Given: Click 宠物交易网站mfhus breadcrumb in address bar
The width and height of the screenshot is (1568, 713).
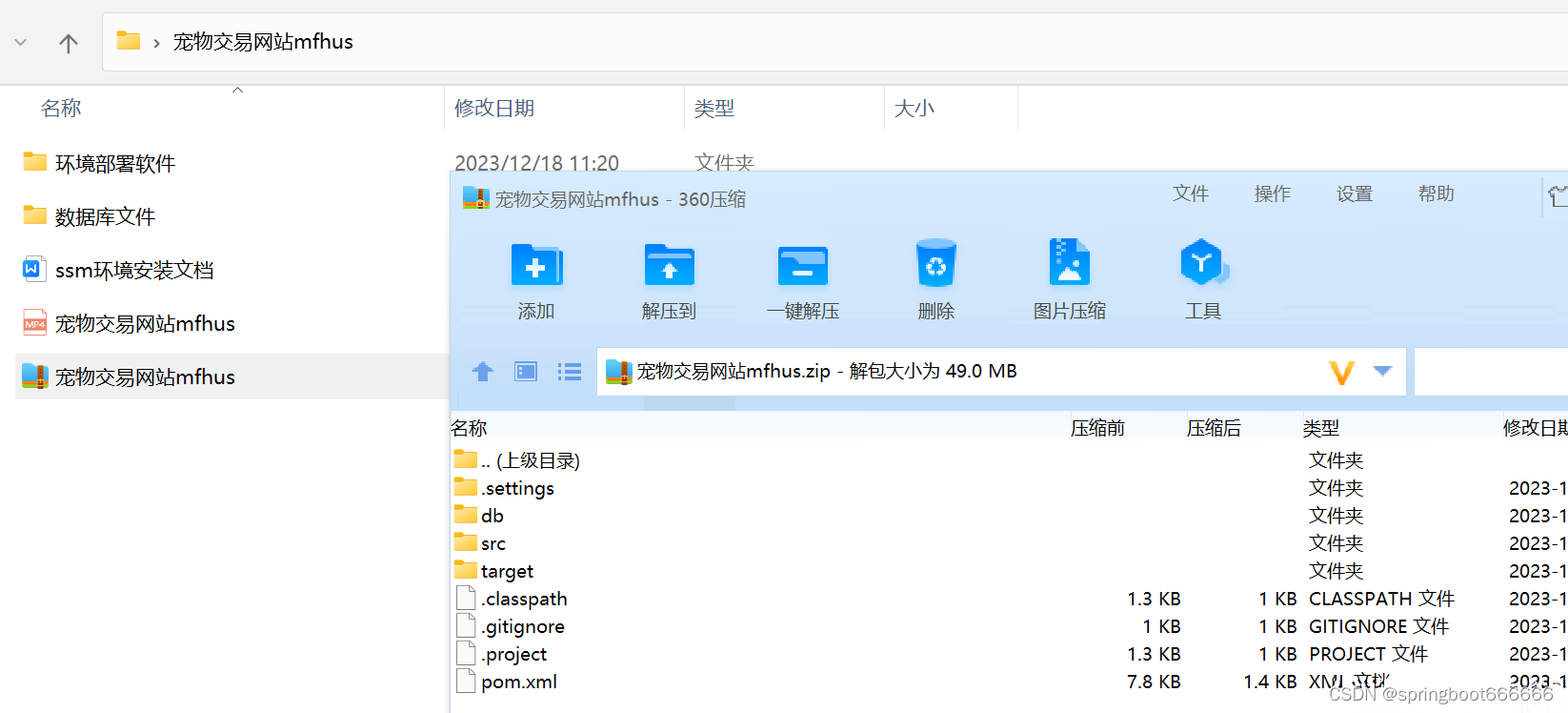Looking at the screenshot, I should point(263,42).
